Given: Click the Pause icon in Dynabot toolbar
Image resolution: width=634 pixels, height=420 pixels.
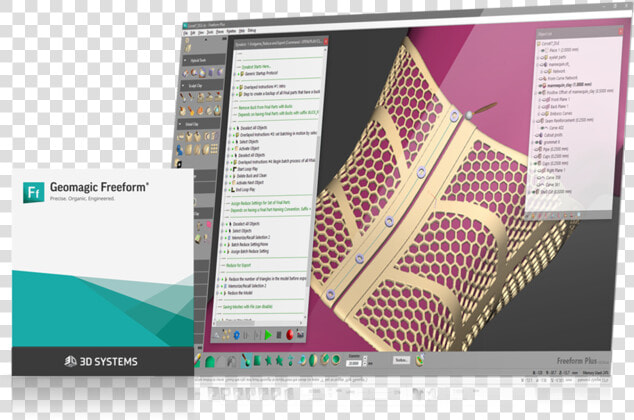Looking at the screenshot, I should (x=246, y=335).
